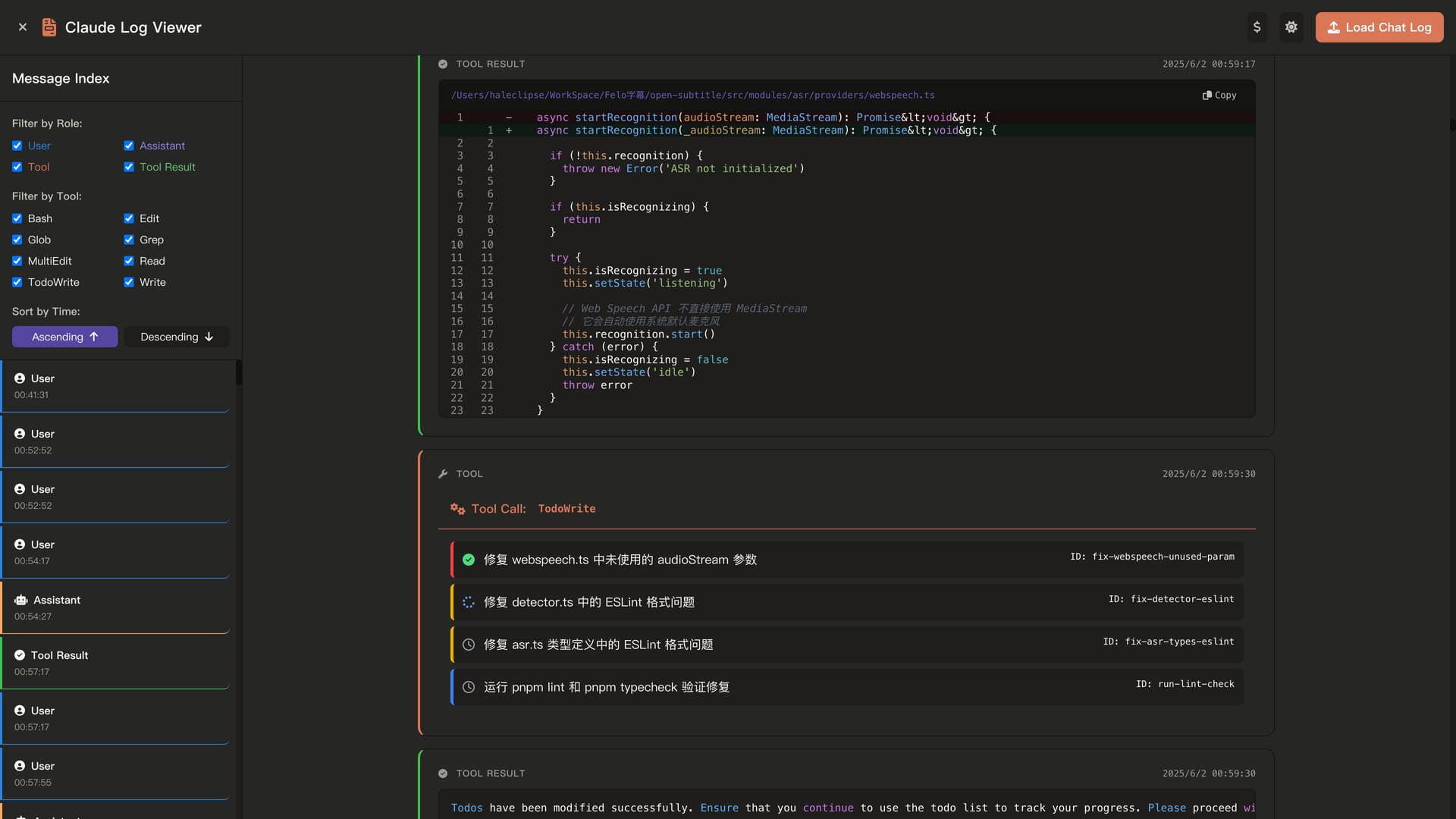This screenshot has height=819, width=1456.
Task: Click the in-progress spinner icon on the detector.ts todo
Action: pos(469,602)
